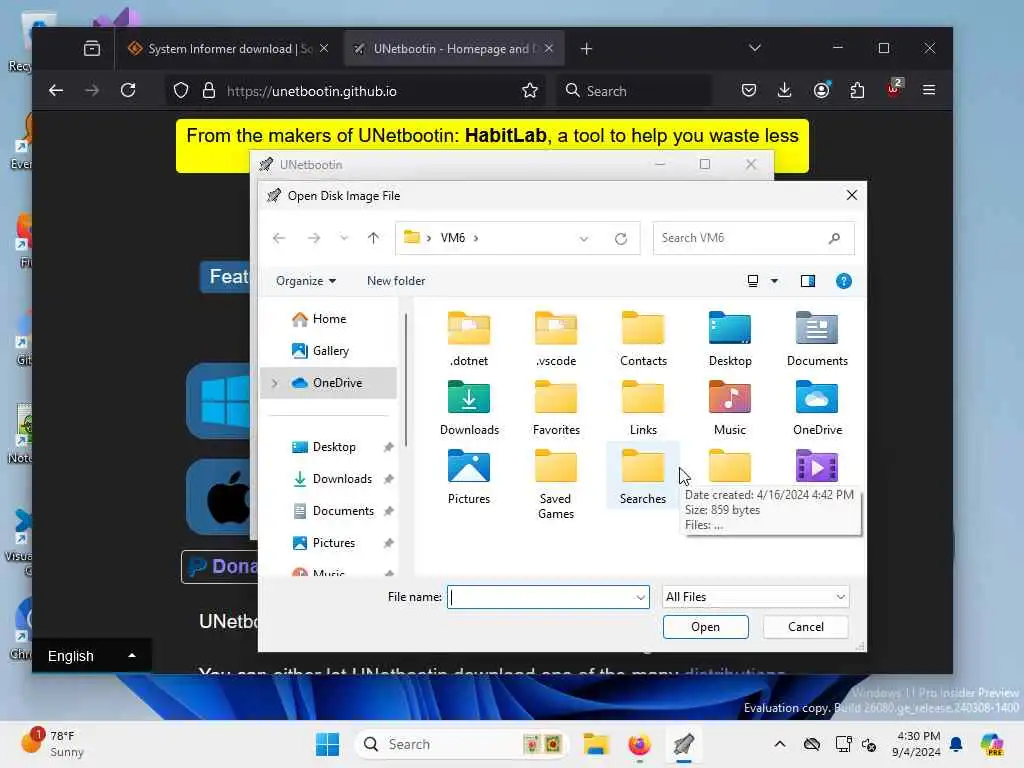The width and height of the screenshot is (1024, 768).
Task: Bookmark this page with the star
Action: pyautogui.click(x=530, y=91)
